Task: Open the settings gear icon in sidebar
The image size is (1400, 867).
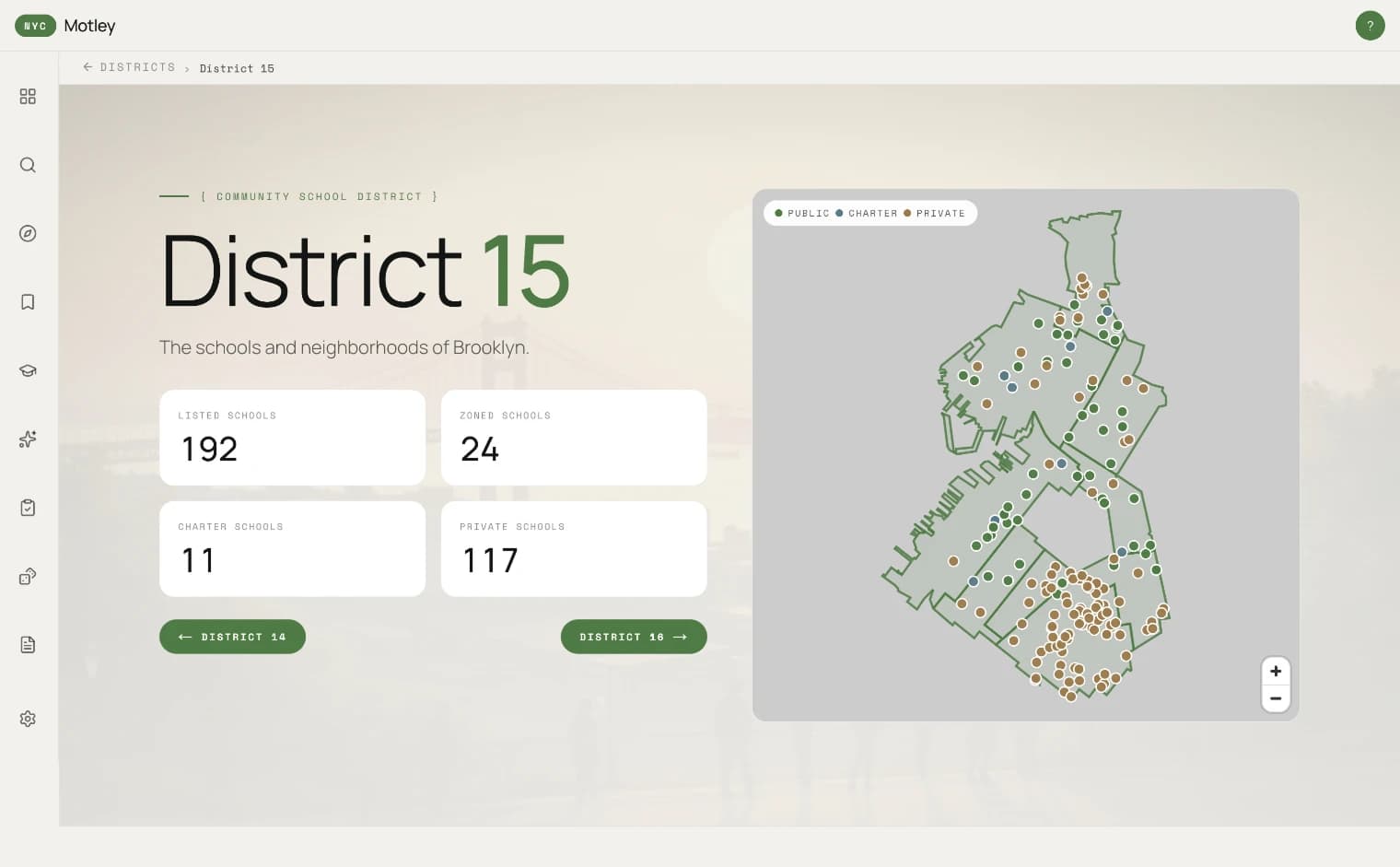Action: 28,719
